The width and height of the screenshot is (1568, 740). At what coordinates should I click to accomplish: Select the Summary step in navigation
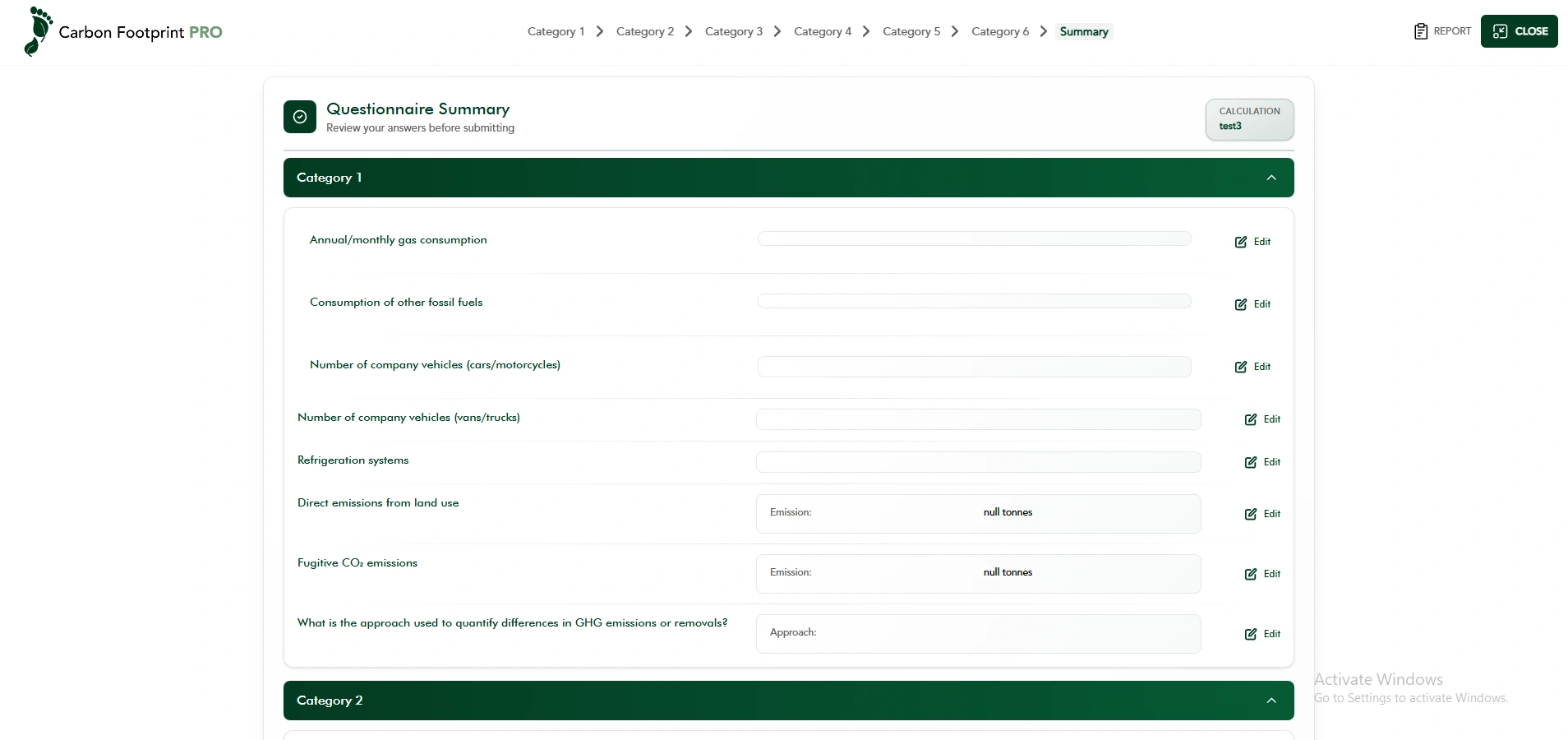tap(1083, 31)
